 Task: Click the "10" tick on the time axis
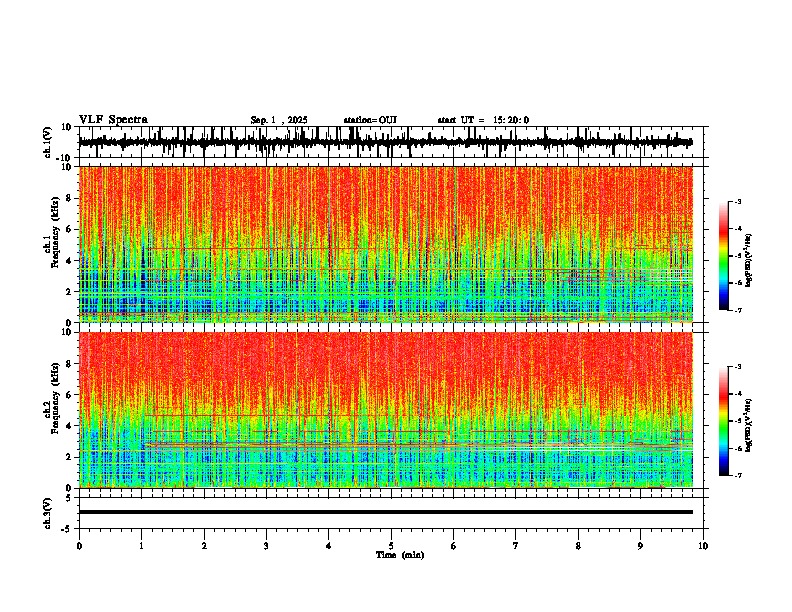703,546
